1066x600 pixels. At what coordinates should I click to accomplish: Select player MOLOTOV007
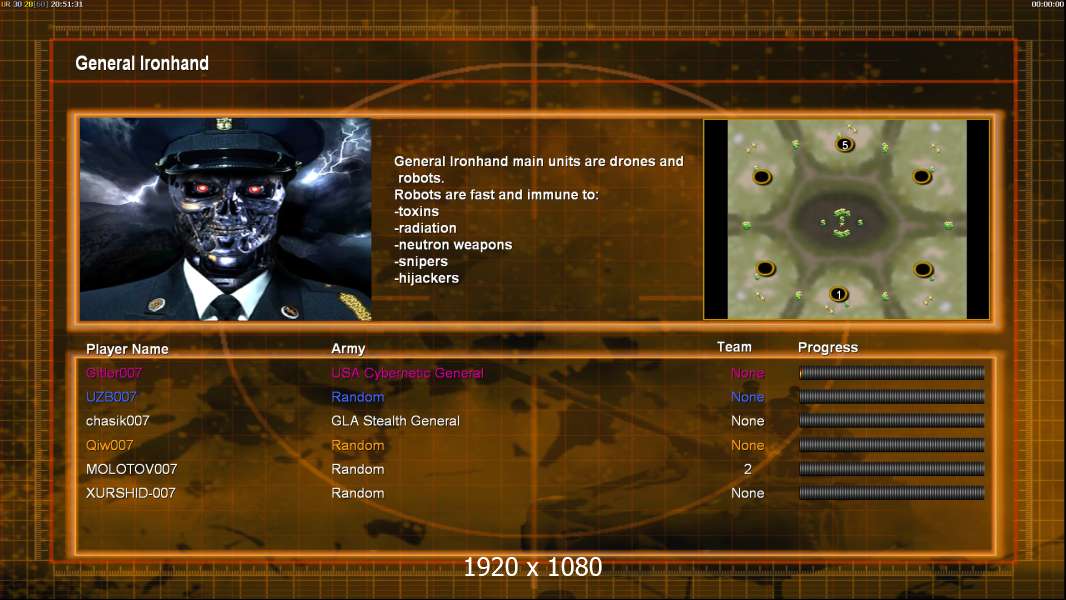point(131,469)
